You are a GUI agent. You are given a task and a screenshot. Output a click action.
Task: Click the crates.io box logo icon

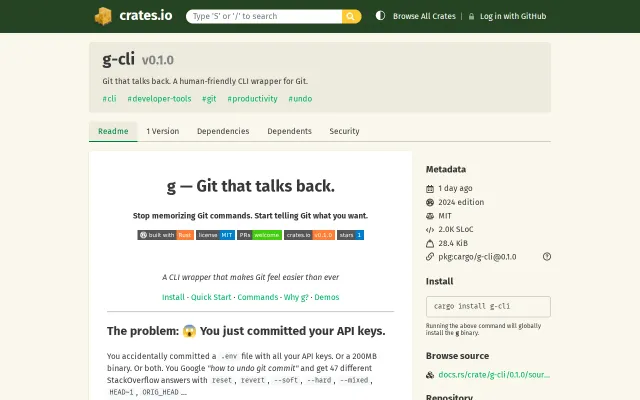(103, 16)
